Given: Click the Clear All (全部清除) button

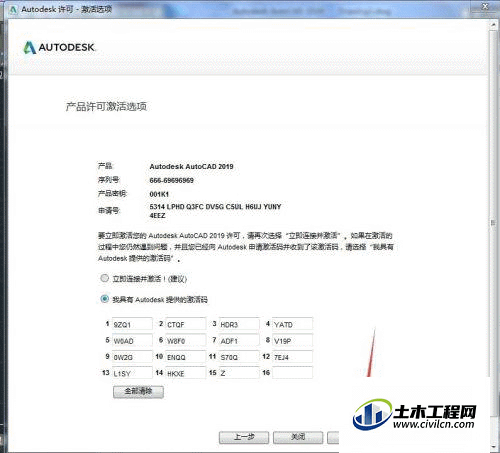Looking at the screenshot, I should click(138, 392).
